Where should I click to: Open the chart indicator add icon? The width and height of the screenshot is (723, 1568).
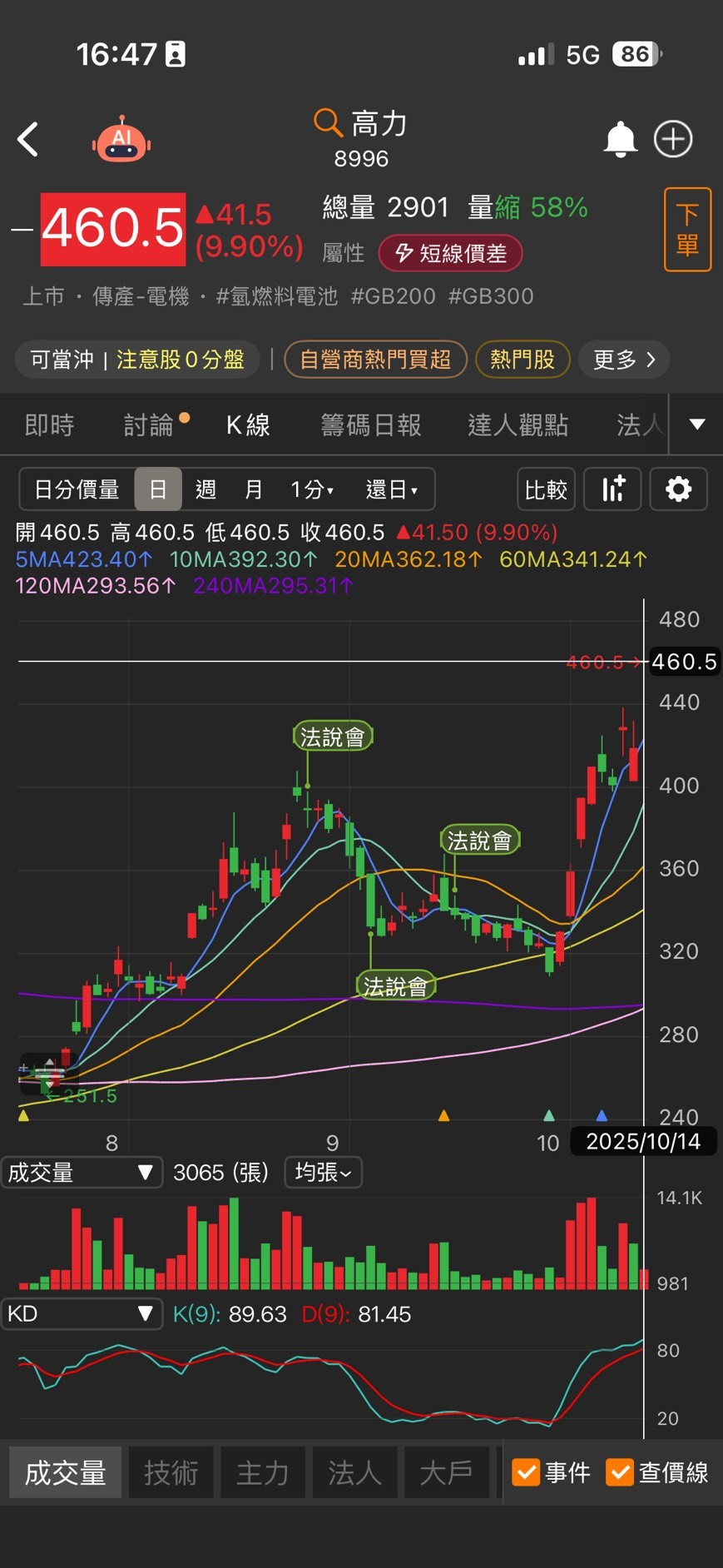612,489
